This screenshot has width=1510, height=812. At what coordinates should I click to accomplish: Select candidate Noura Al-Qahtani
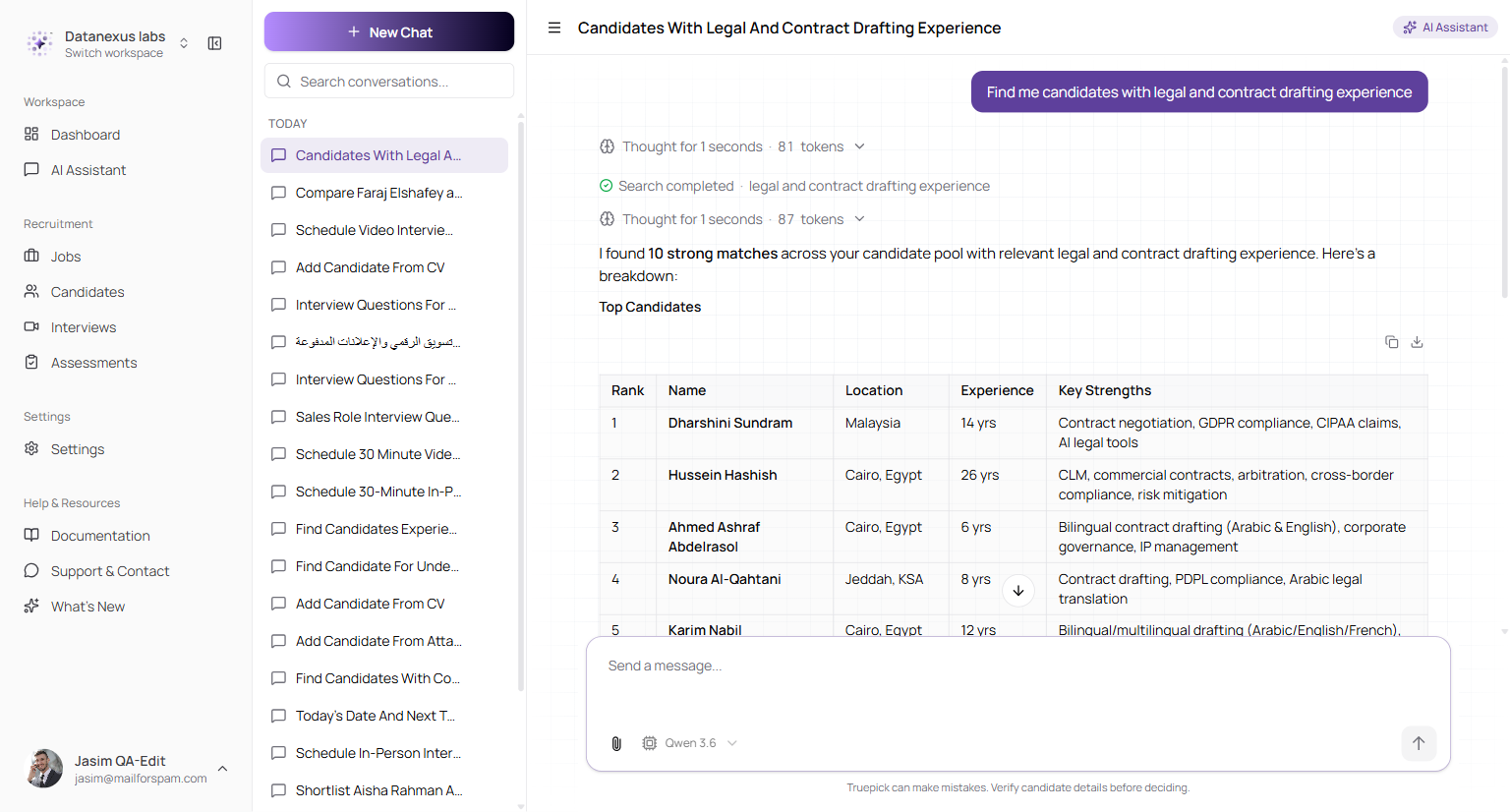coord(725,579)
